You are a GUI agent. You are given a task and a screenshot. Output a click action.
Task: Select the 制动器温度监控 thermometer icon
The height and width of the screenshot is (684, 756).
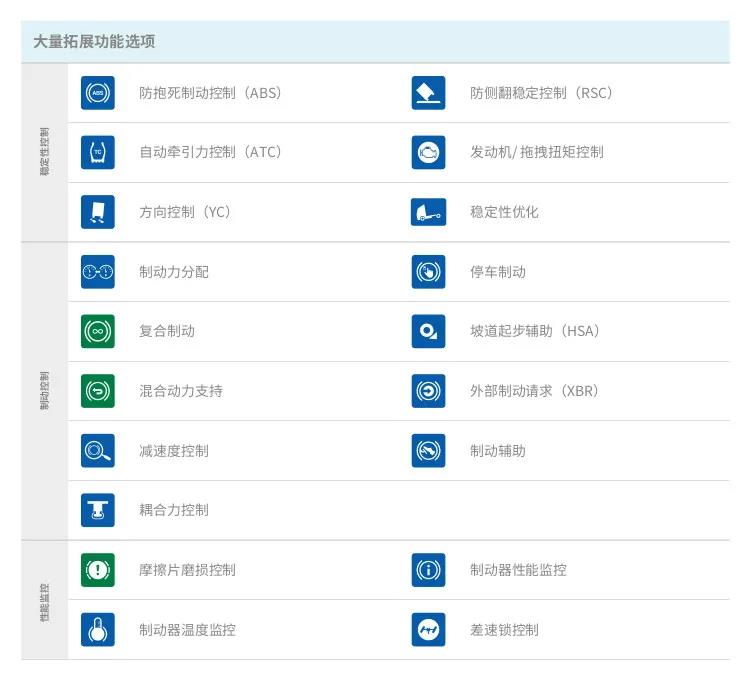coord(98,630)
